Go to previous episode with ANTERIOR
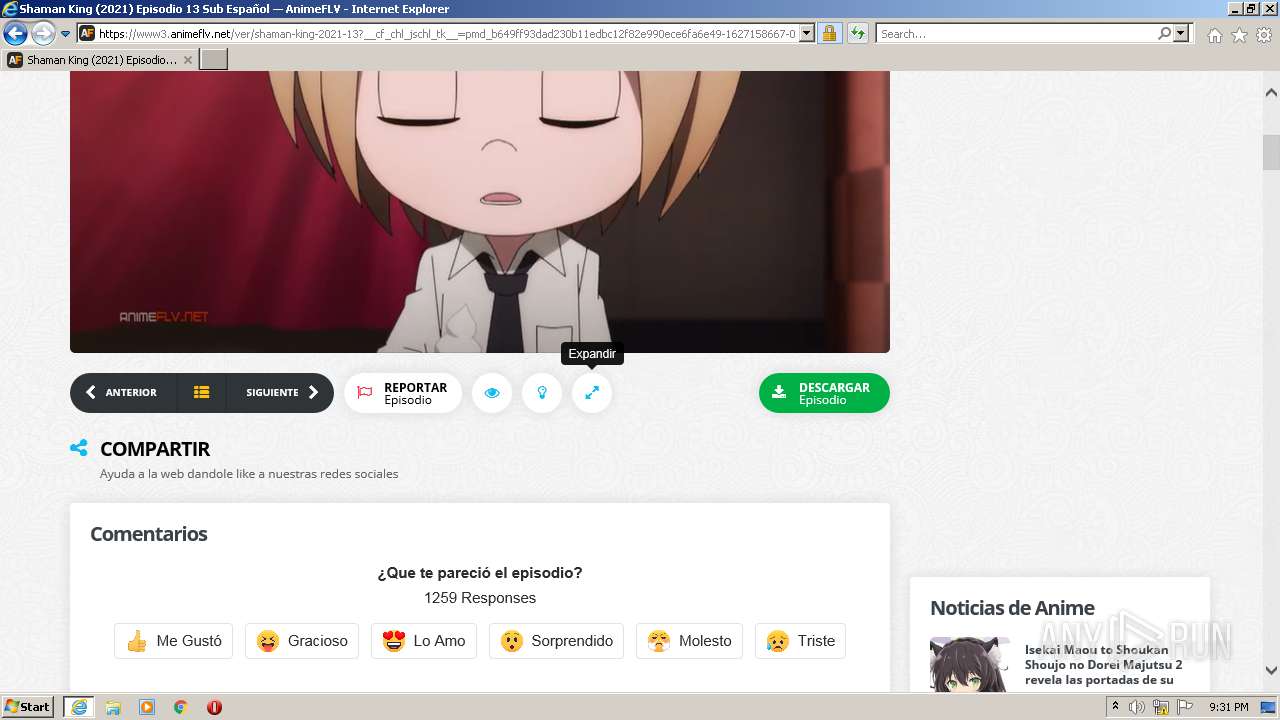Image resolution: width=1280 pixels, height=720 pixels. tap(122, 393)
